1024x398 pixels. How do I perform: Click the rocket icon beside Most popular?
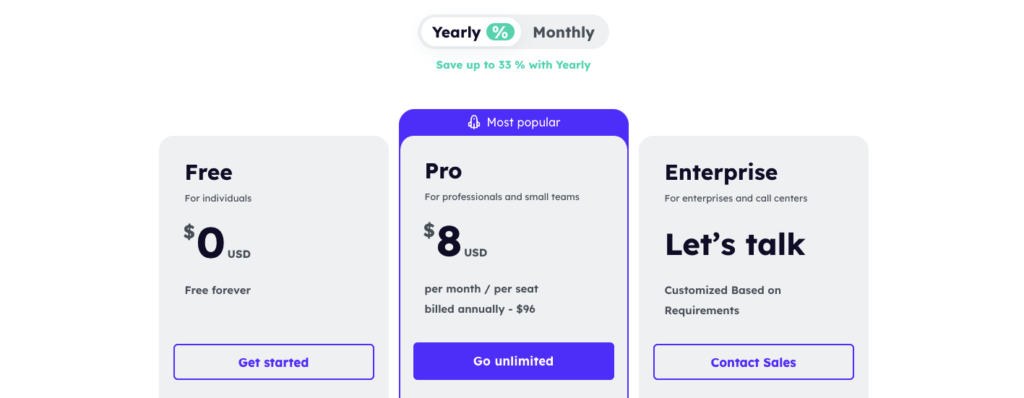click(474, 122)
